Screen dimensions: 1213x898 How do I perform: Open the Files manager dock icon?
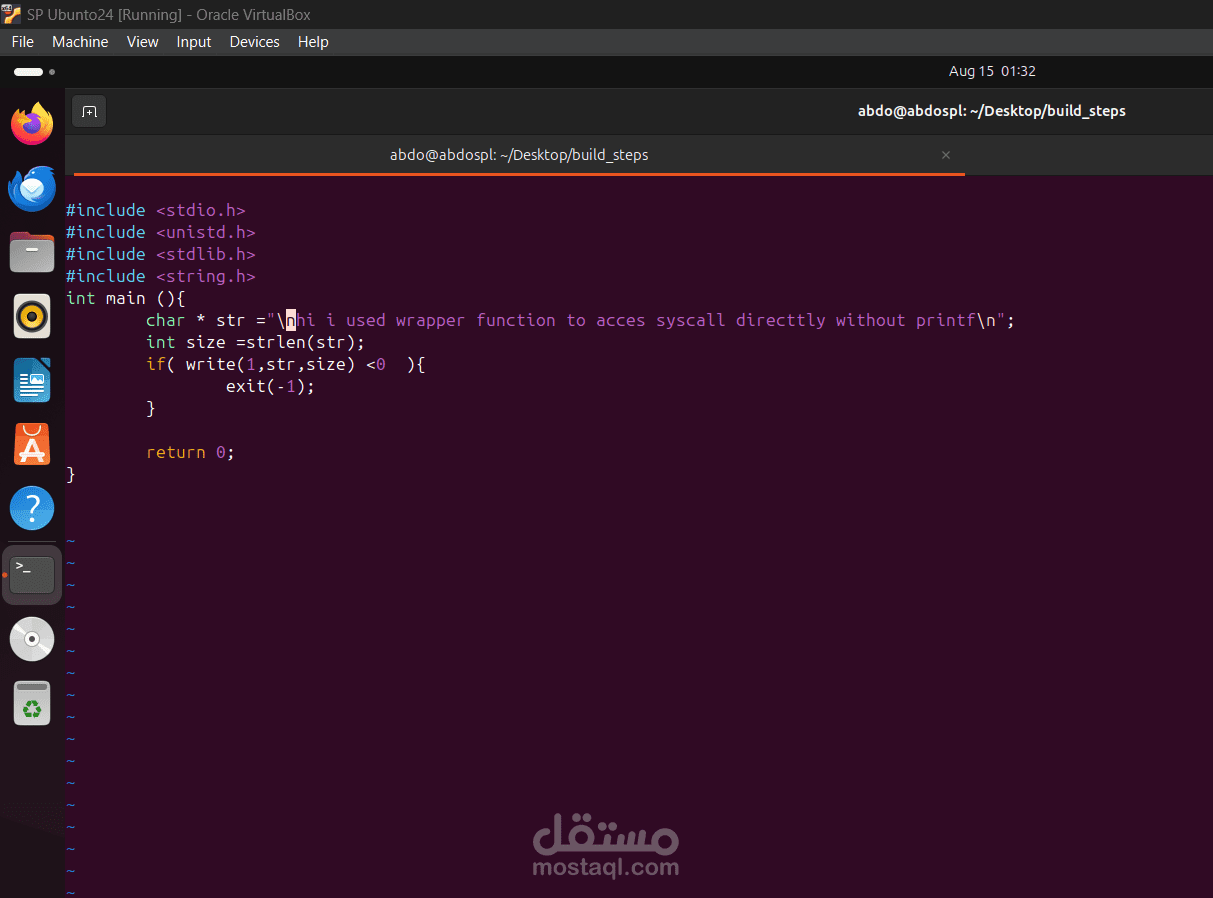point(32,252)
